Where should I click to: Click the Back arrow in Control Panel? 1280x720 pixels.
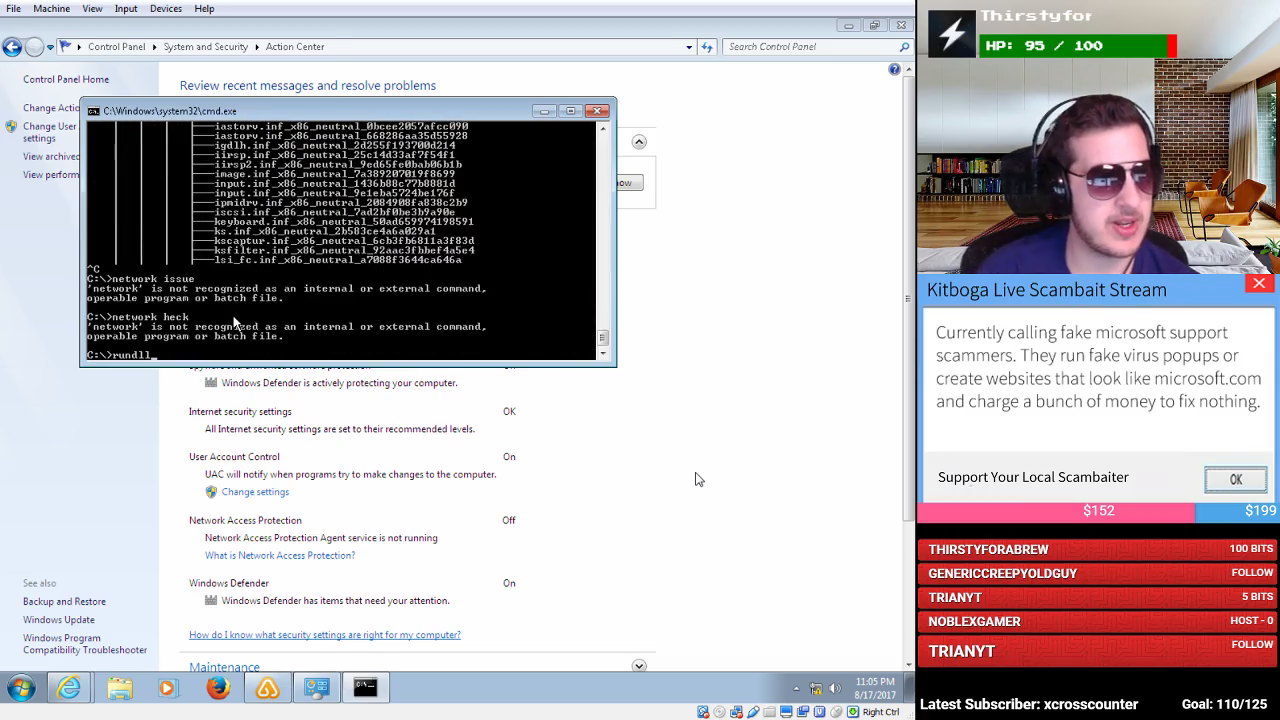tap(12, 47)
